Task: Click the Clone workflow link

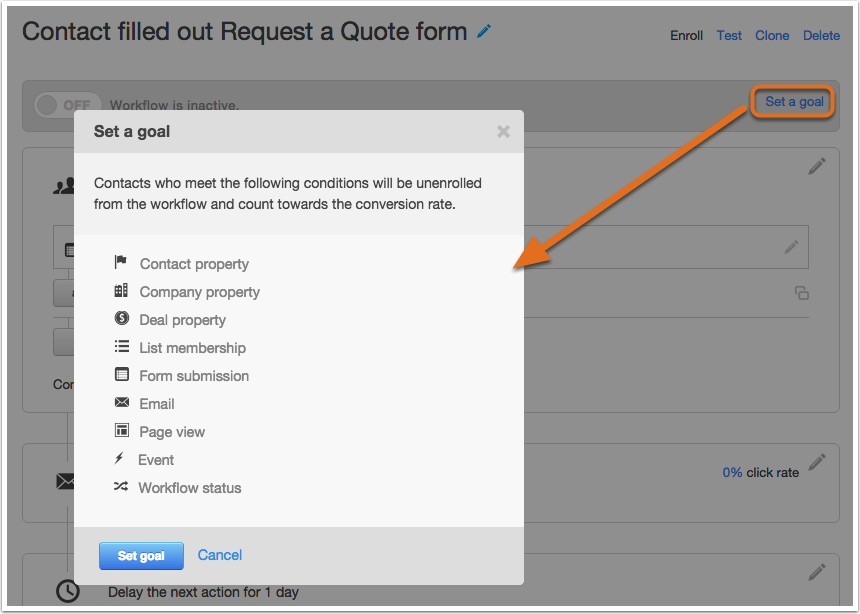Action: 772,36
